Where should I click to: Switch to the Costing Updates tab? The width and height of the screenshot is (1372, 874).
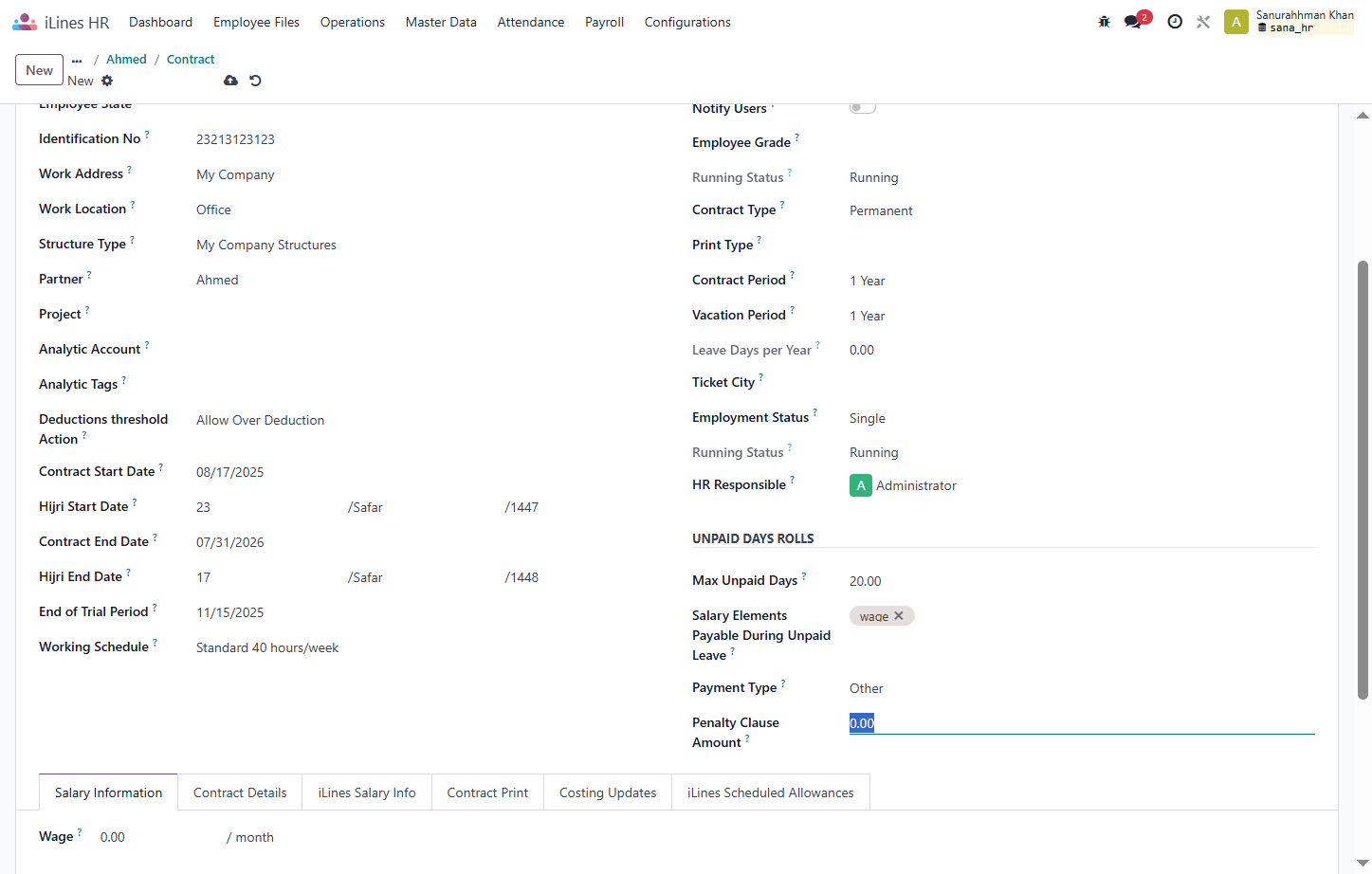click(x=608, y=792)
